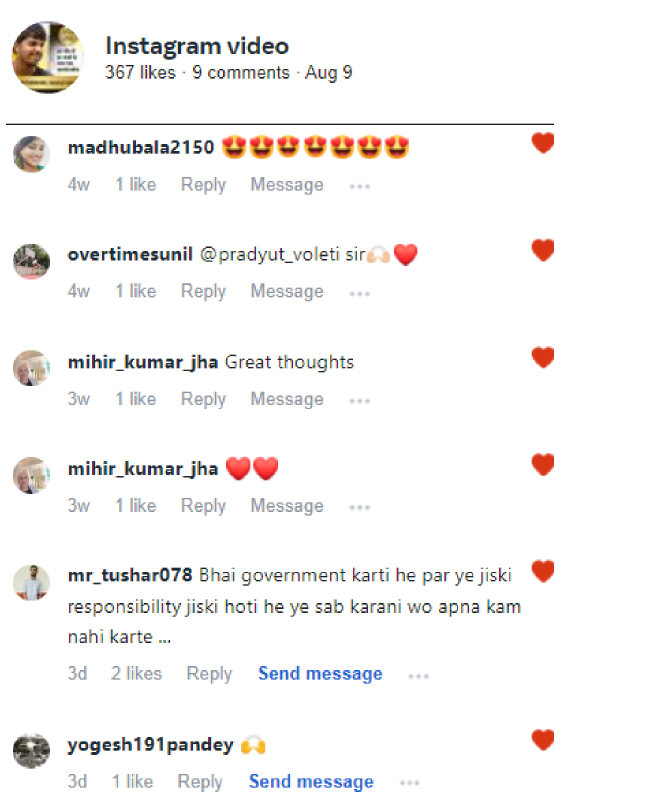Open madhubala2150's profile avatar
Viewport: 652px width, 808px height.
(31, 154)
